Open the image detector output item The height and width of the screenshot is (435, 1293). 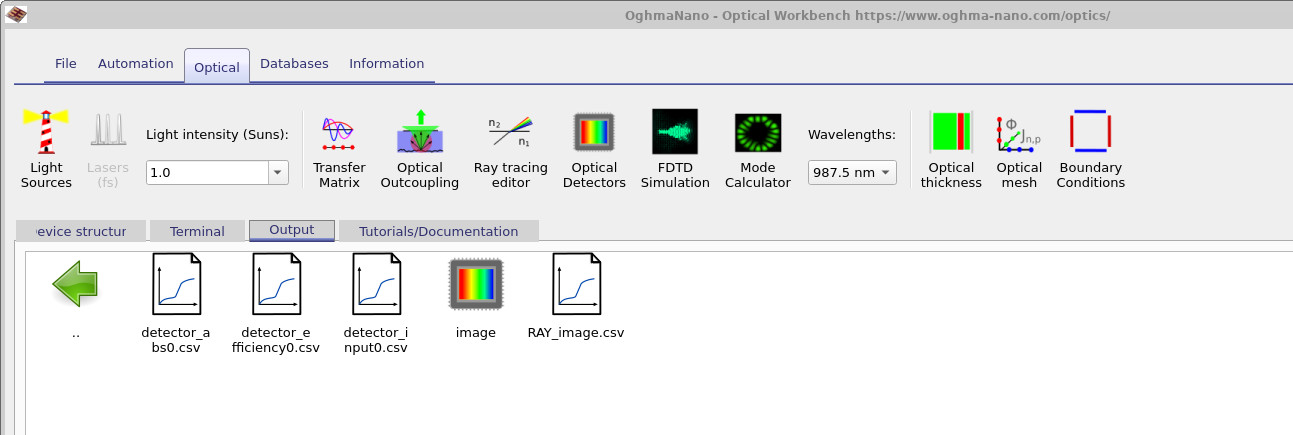click(x=476, y=295)
